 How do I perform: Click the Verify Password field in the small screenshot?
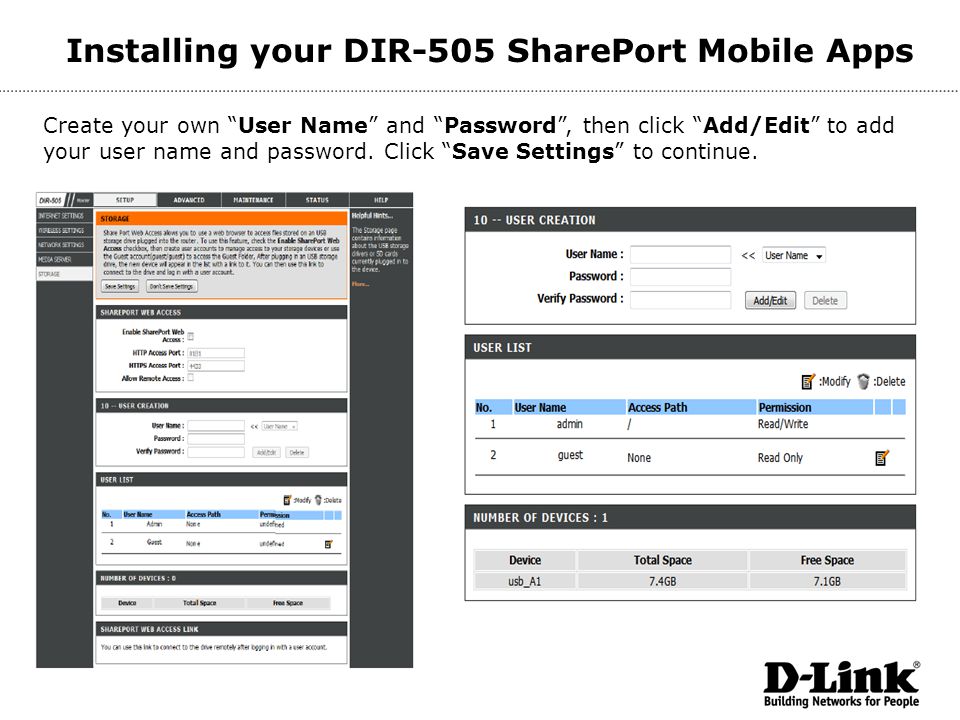(x=216, y=452)
